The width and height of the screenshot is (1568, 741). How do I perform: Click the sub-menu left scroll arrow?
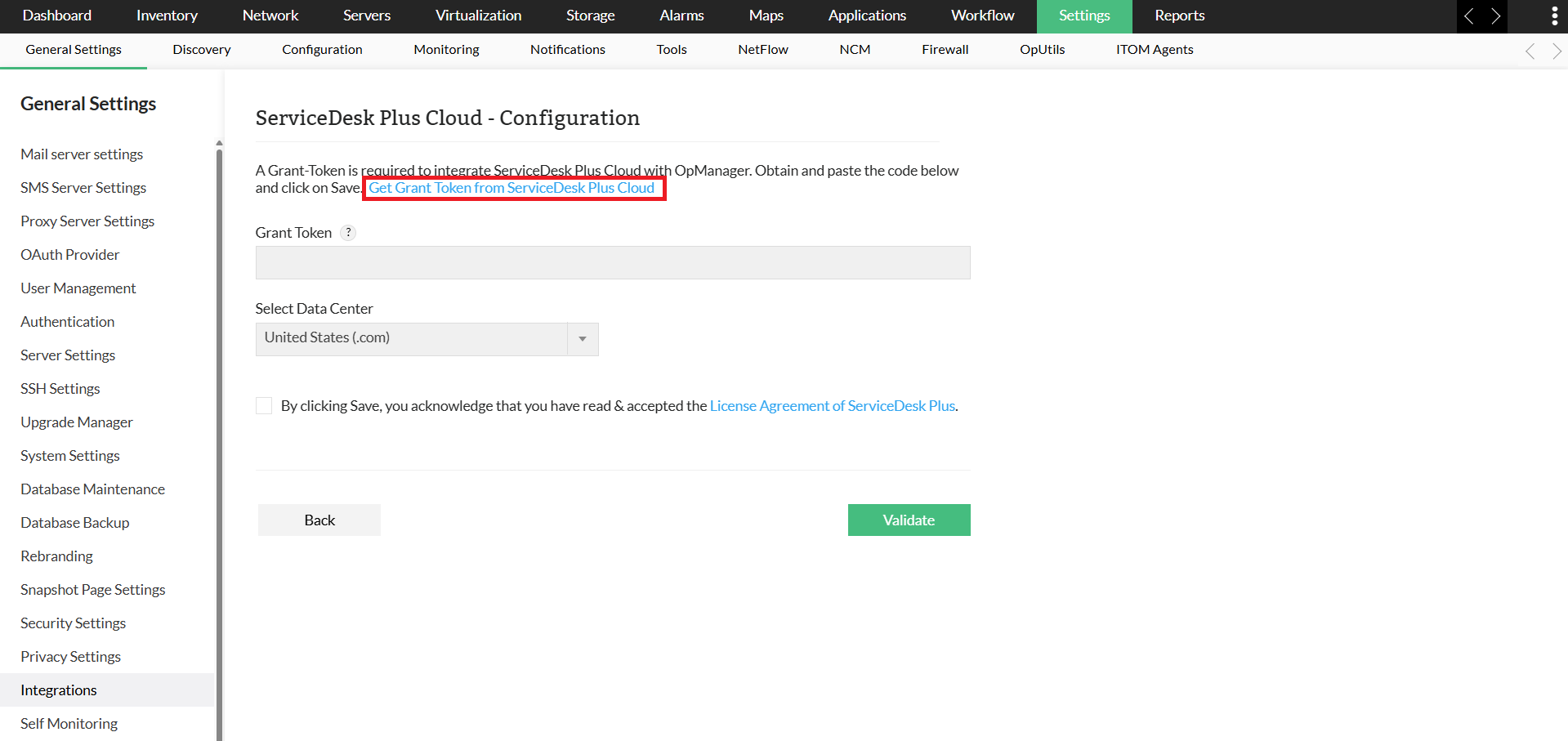1530,51
